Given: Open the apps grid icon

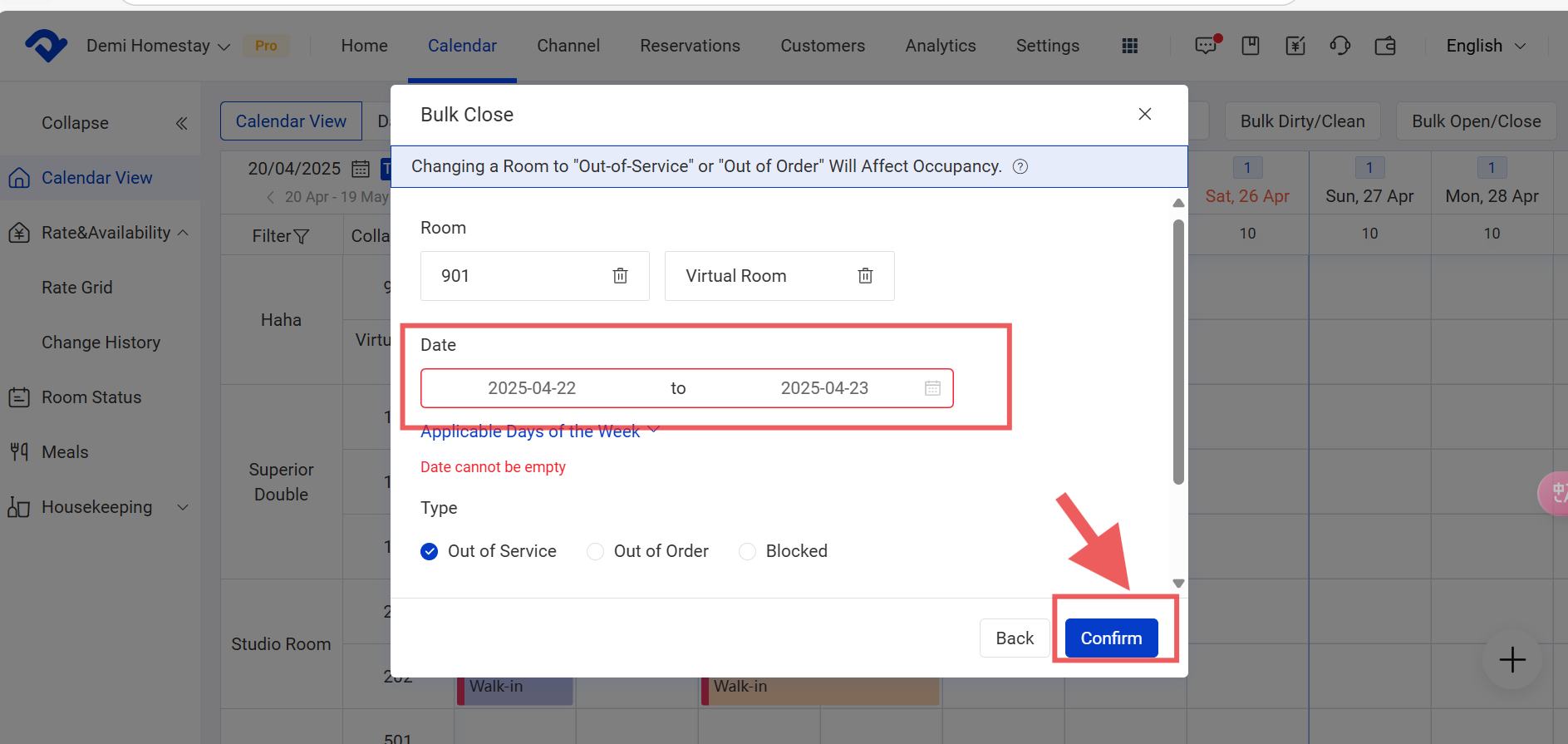Looking at the screenshot, I should tap(1129, 46).
